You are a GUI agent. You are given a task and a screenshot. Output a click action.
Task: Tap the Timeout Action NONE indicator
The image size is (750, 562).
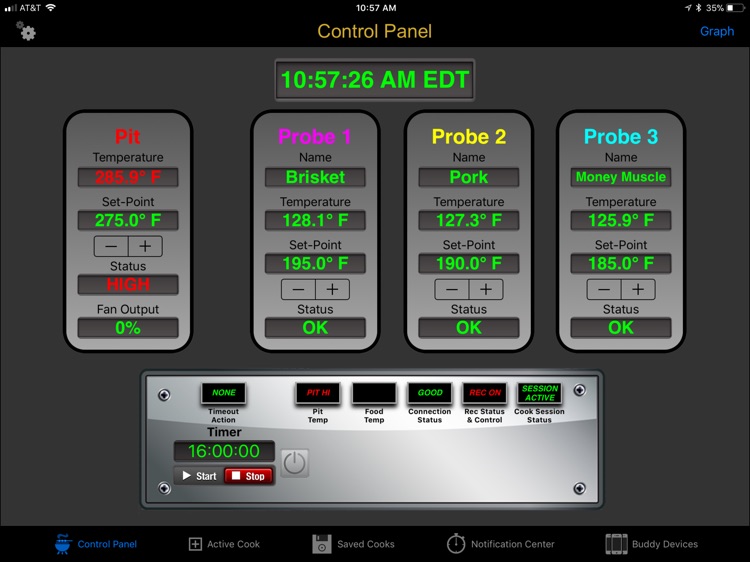223,393
